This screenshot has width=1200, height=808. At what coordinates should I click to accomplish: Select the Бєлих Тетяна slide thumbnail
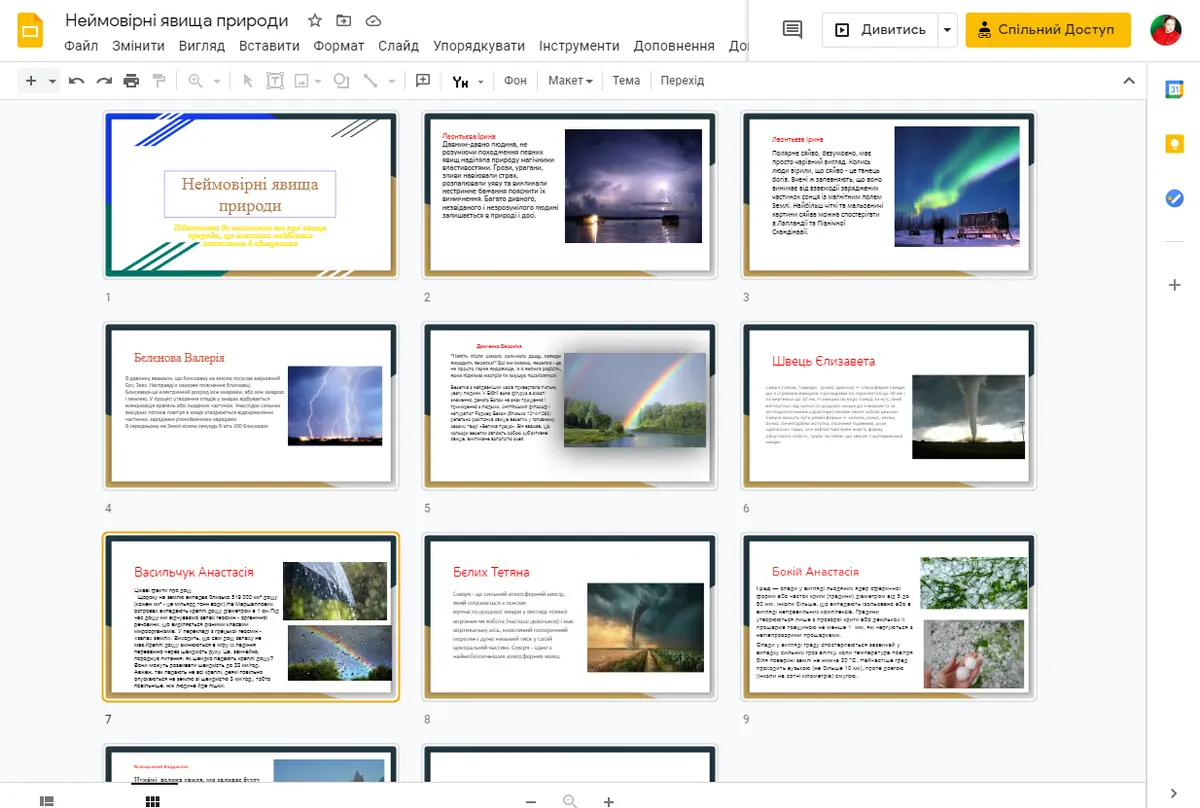coord(570,617)
